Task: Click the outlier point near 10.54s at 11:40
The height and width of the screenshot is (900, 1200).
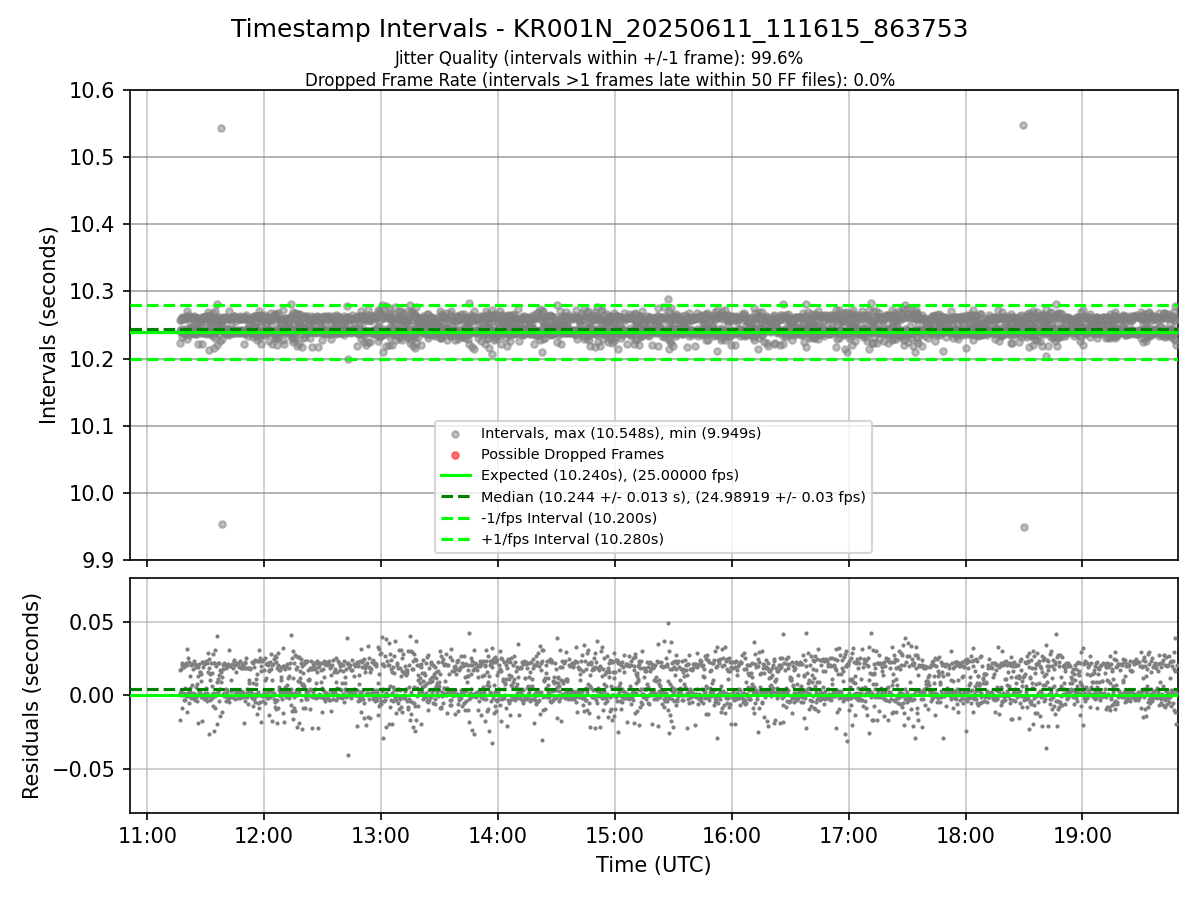Action: [221, 128]
